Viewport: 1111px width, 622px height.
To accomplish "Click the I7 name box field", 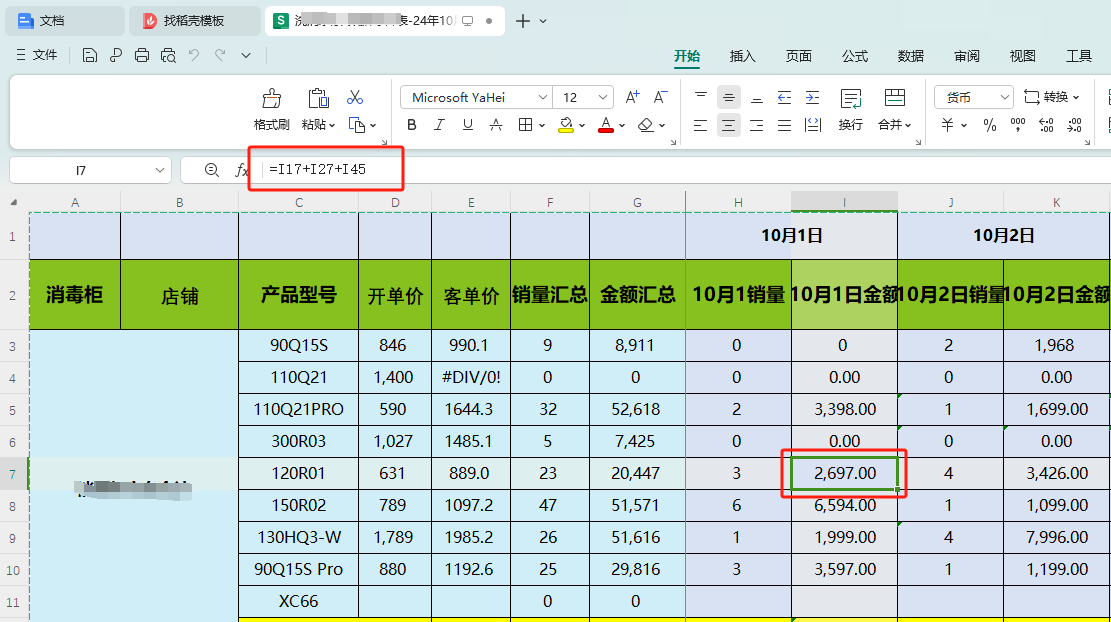I will pos(81,170).
